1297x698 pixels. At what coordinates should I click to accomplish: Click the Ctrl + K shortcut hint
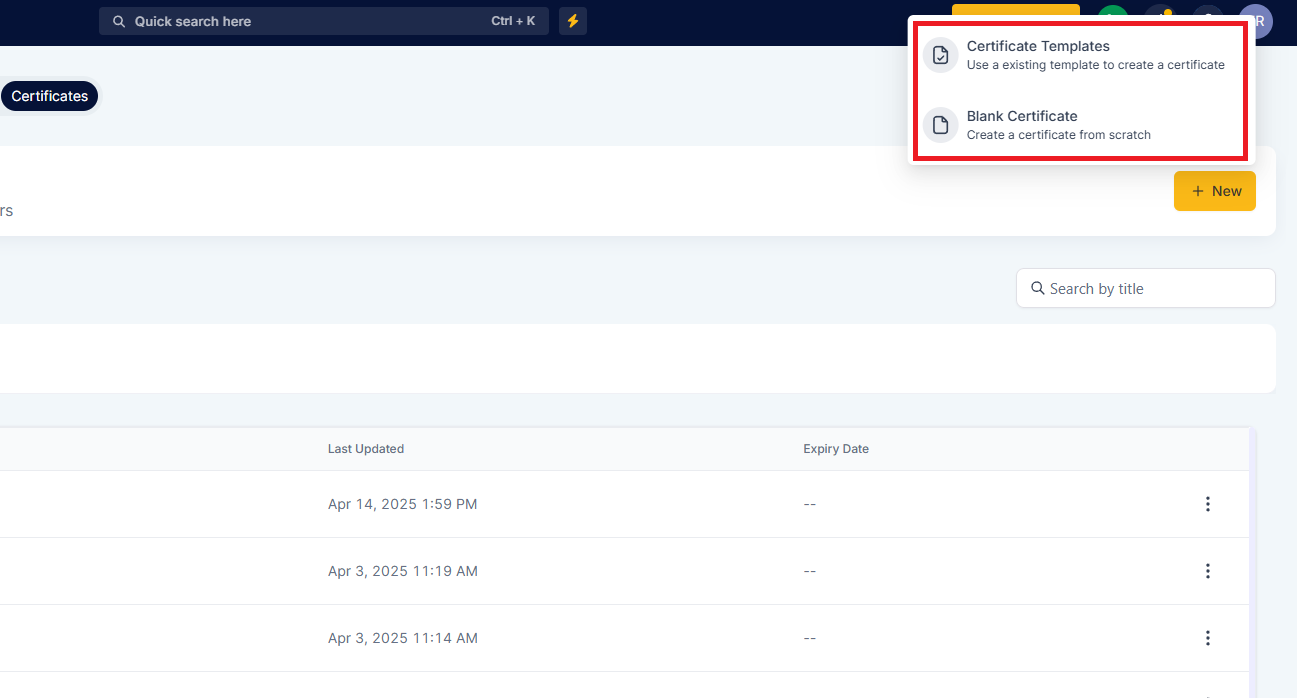coord(513,21)
